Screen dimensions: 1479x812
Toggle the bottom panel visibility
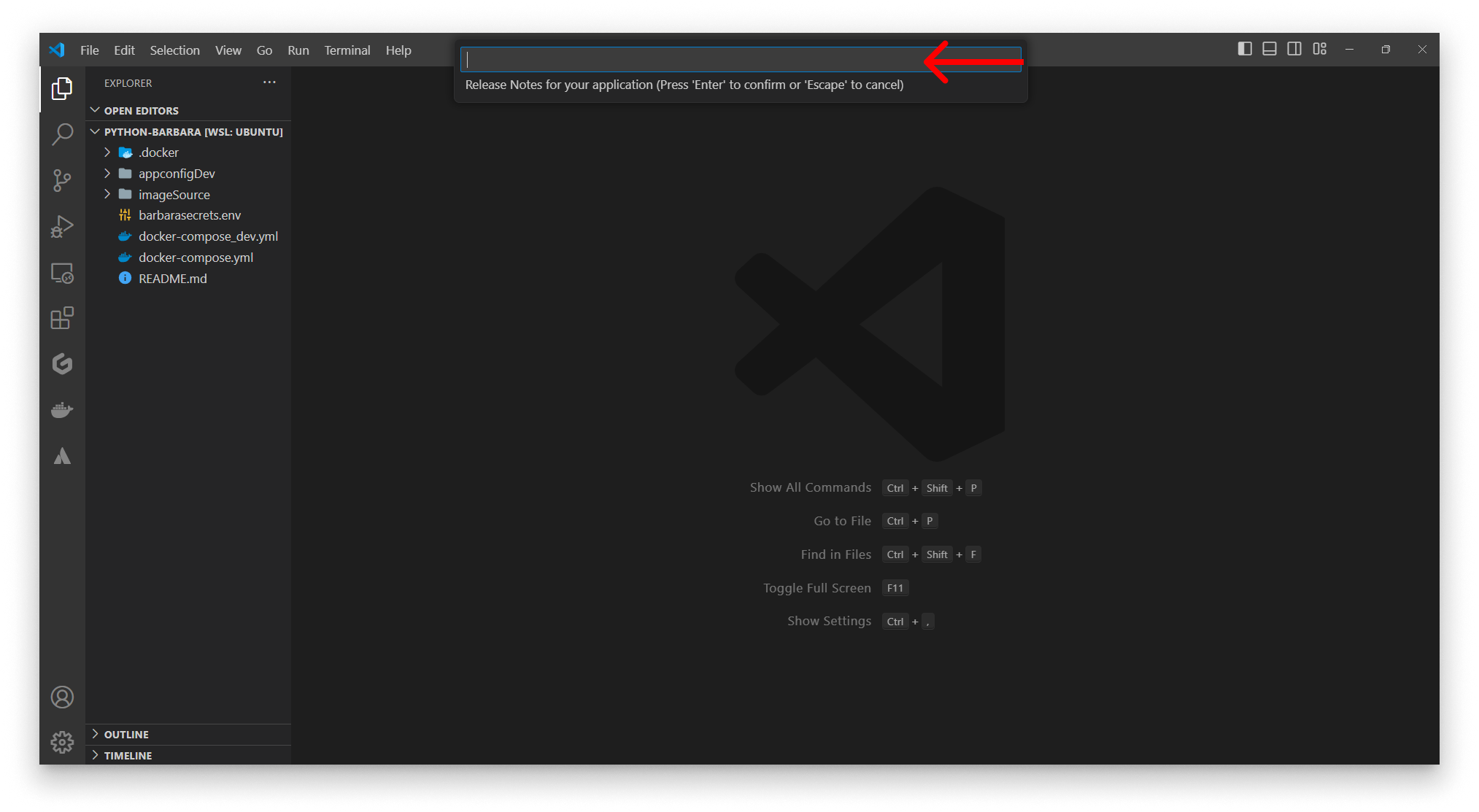1270,49
